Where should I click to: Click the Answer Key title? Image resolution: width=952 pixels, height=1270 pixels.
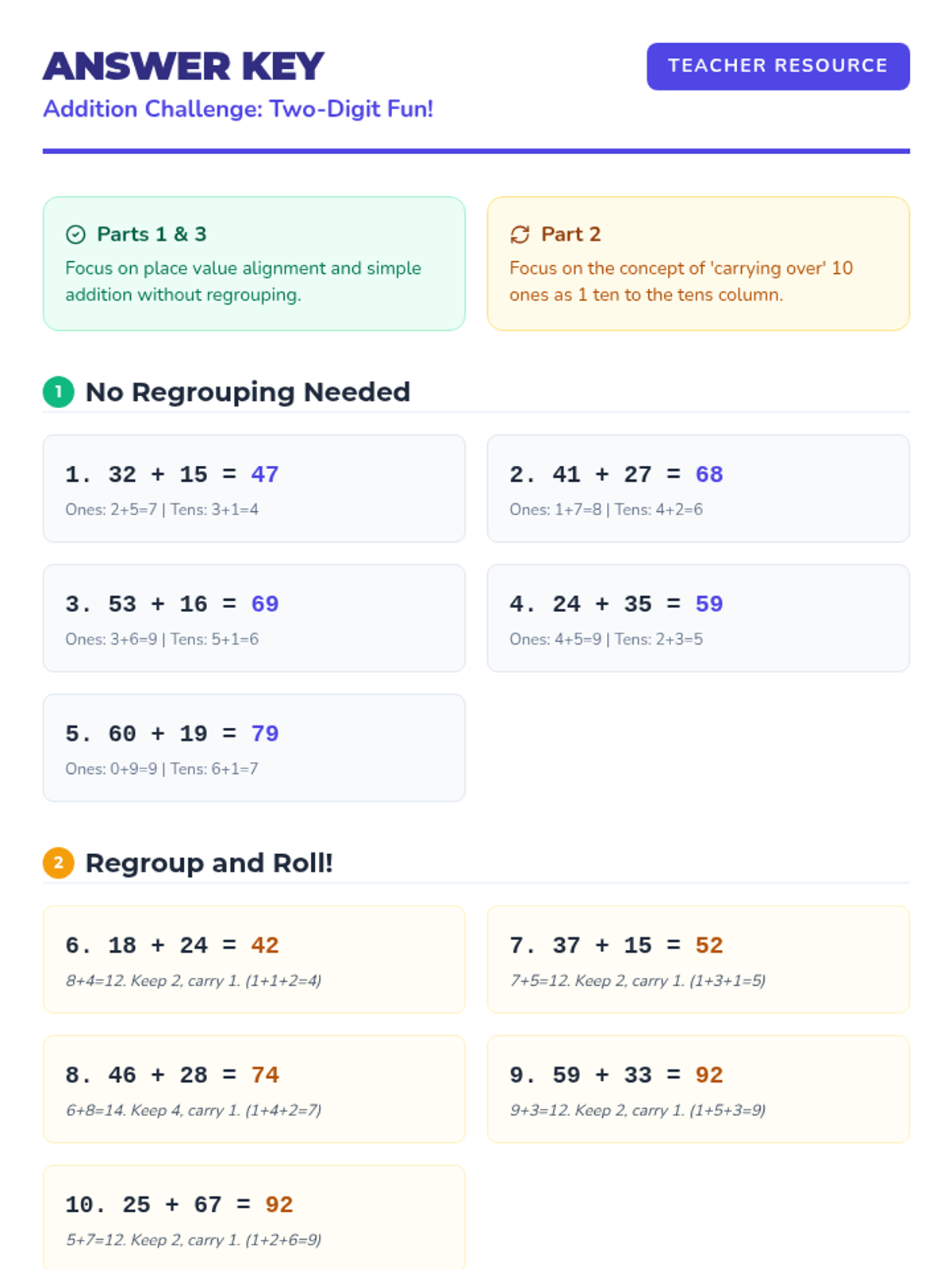coord(183,67)
